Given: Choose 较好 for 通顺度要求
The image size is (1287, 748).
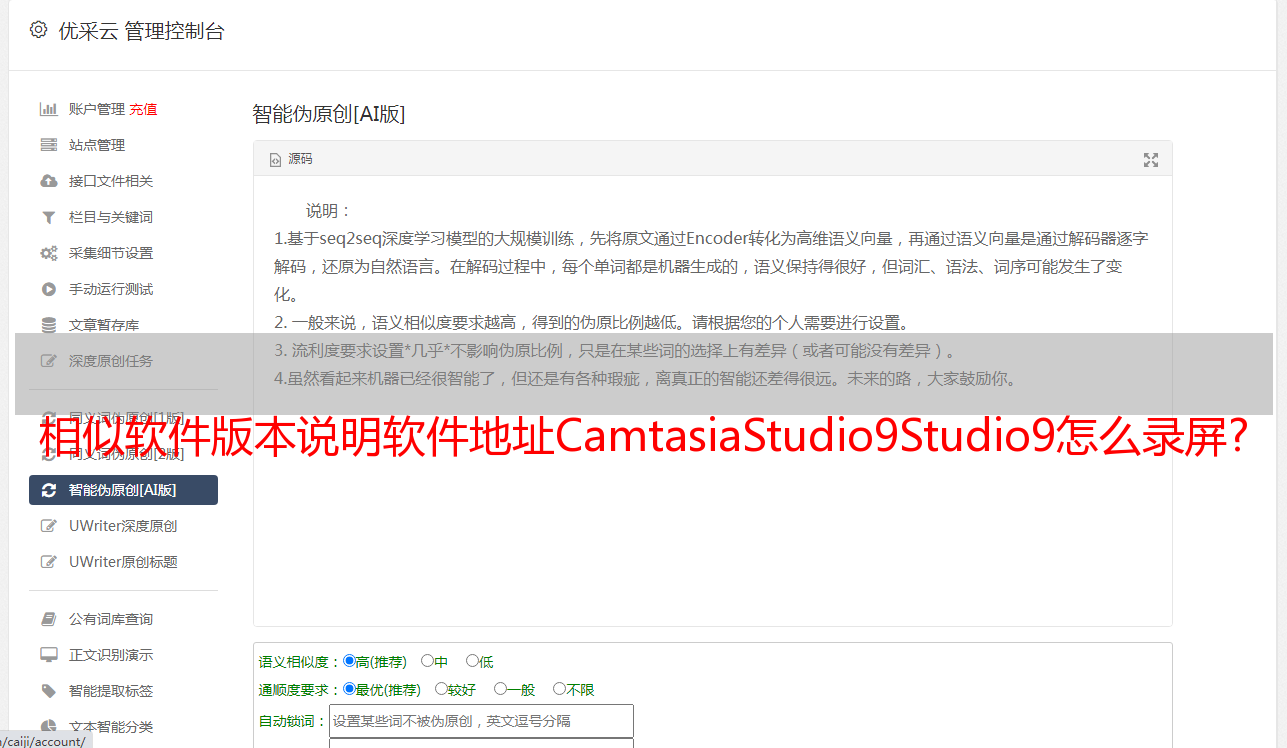Looking at the screenshot, I should click(441, 689).
